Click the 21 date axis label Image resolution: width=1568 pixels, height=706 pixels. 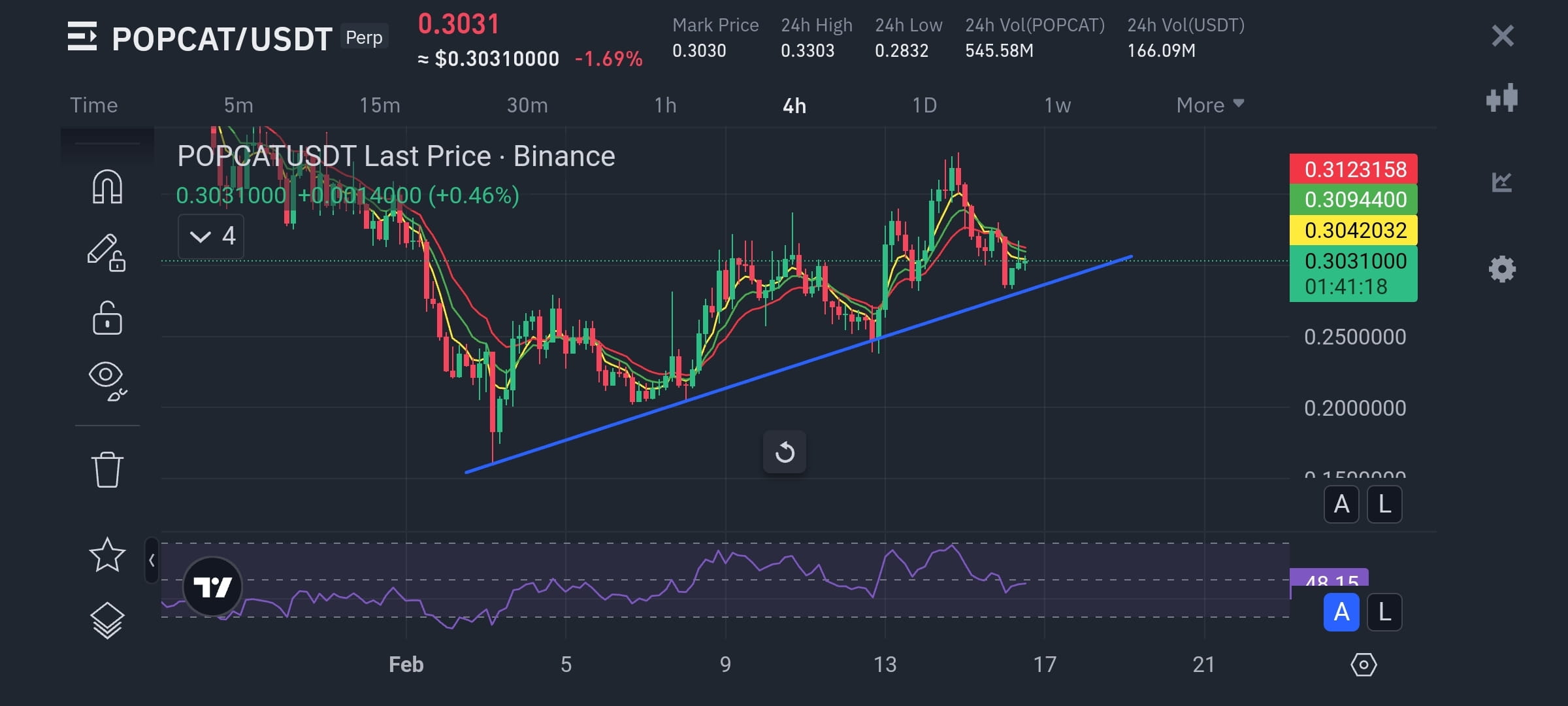1204,665
